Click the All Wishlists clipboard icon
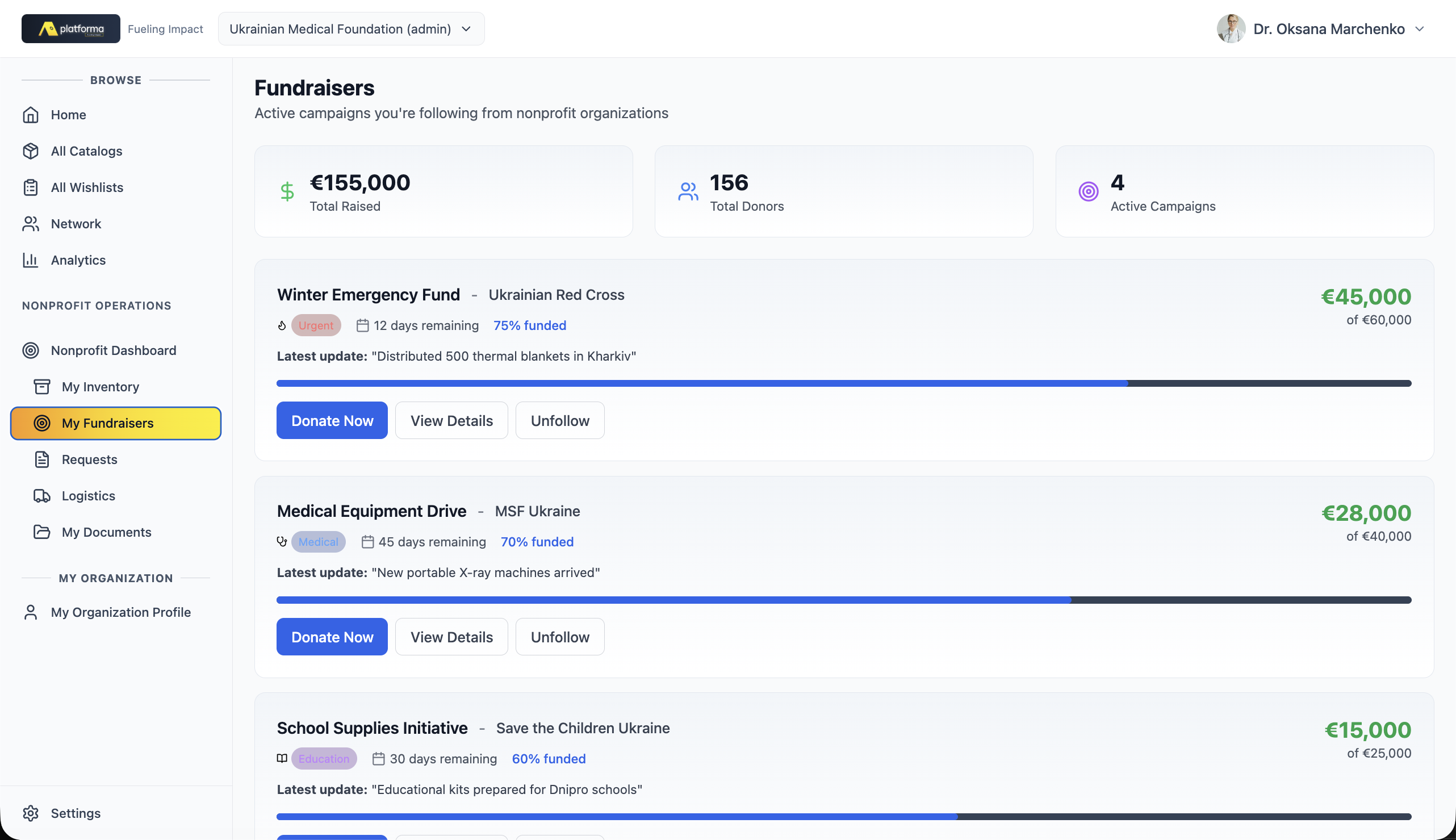 [31, 187]
